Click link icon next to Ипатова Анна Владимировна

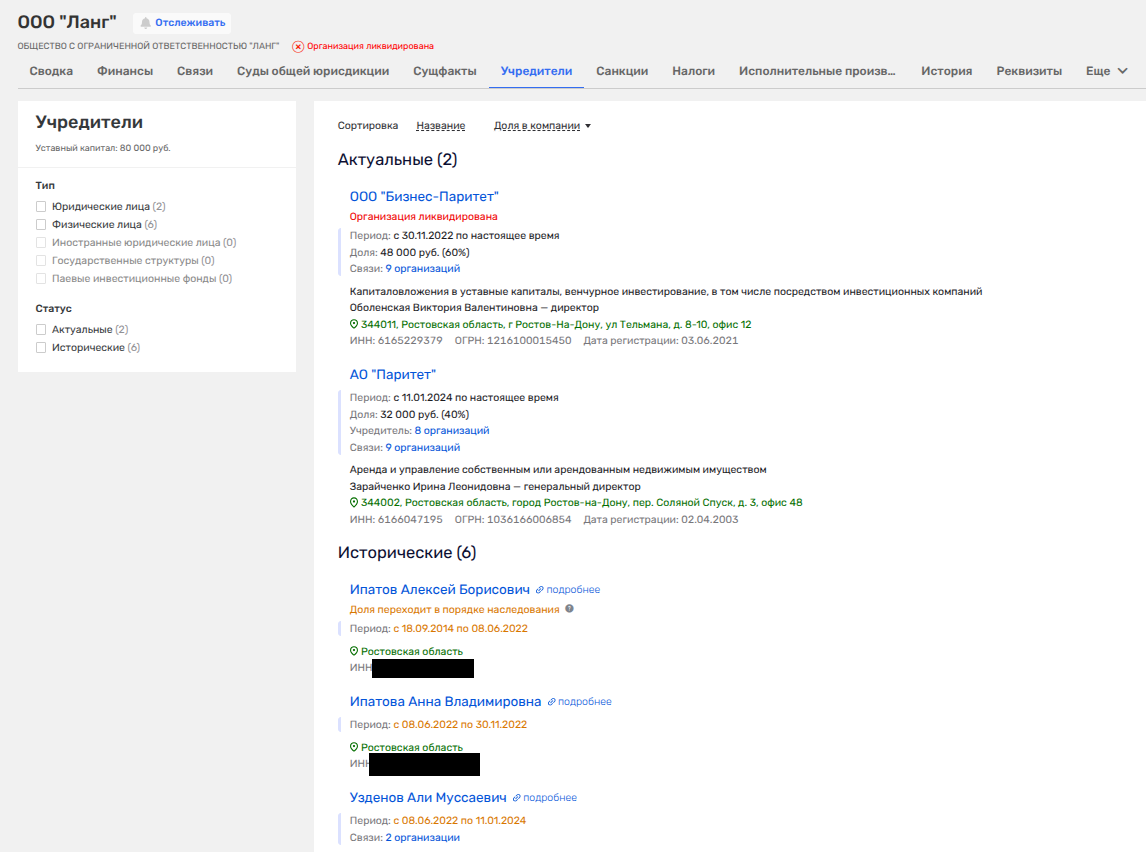click(x=551, y=702)
